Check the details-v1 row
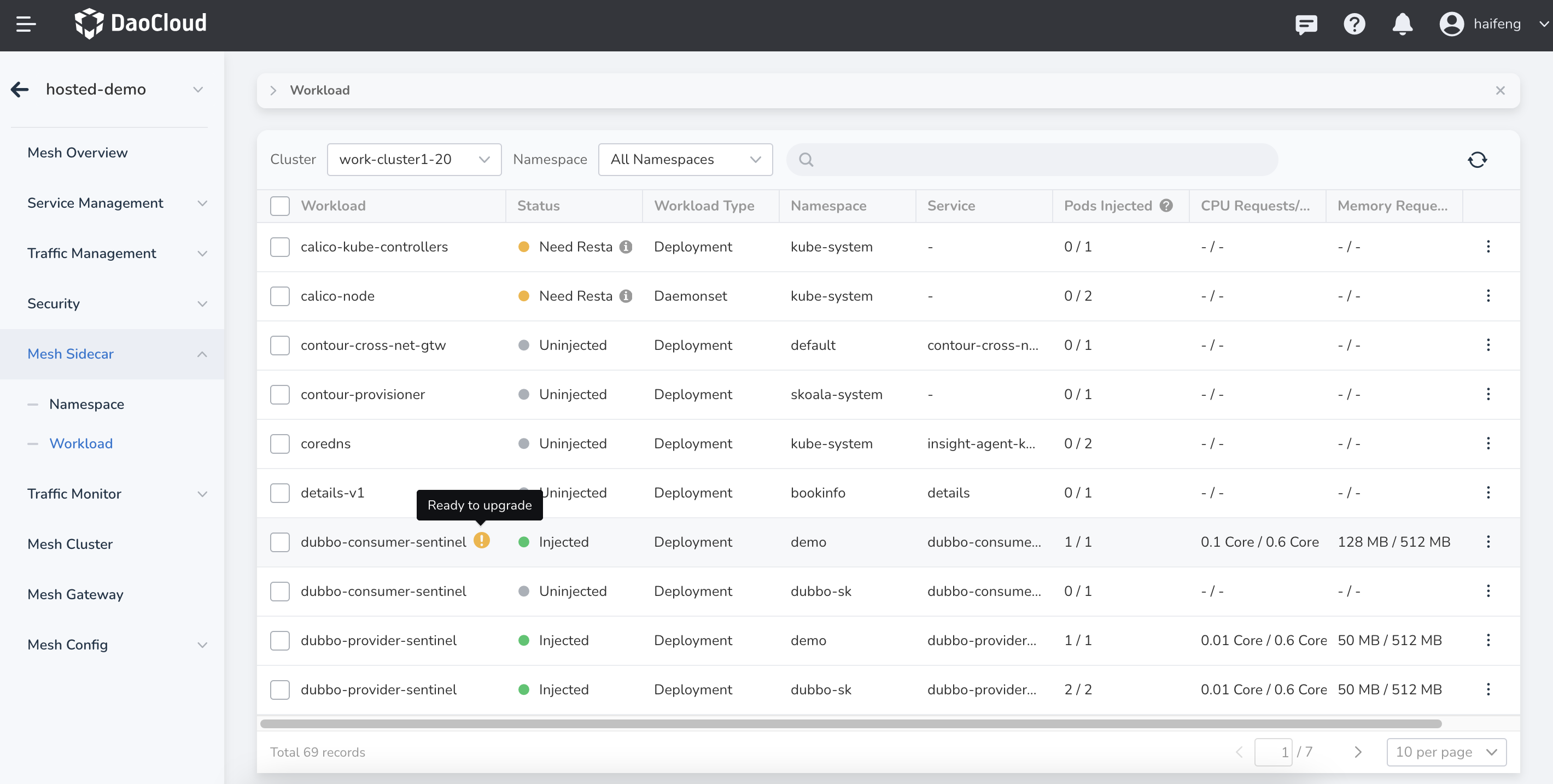 coord(280,493)
